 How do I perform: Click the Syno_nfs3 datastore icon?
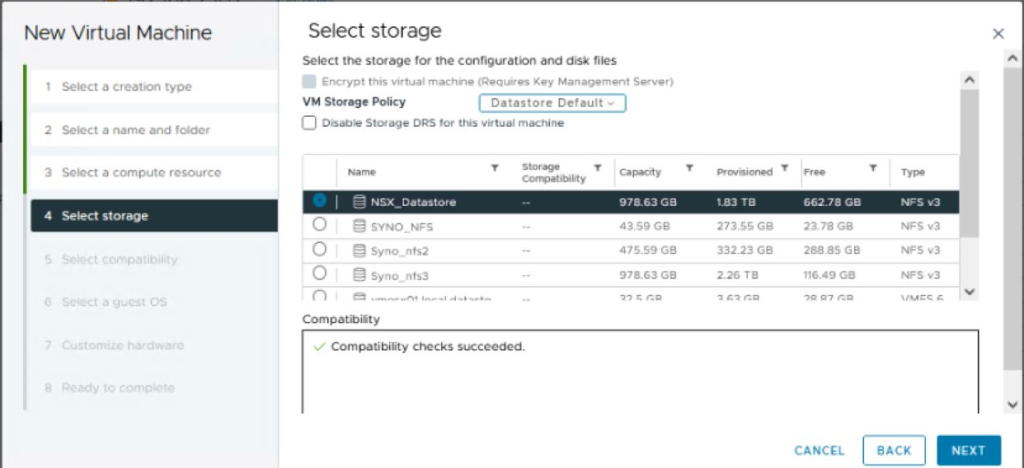[359, 275]
